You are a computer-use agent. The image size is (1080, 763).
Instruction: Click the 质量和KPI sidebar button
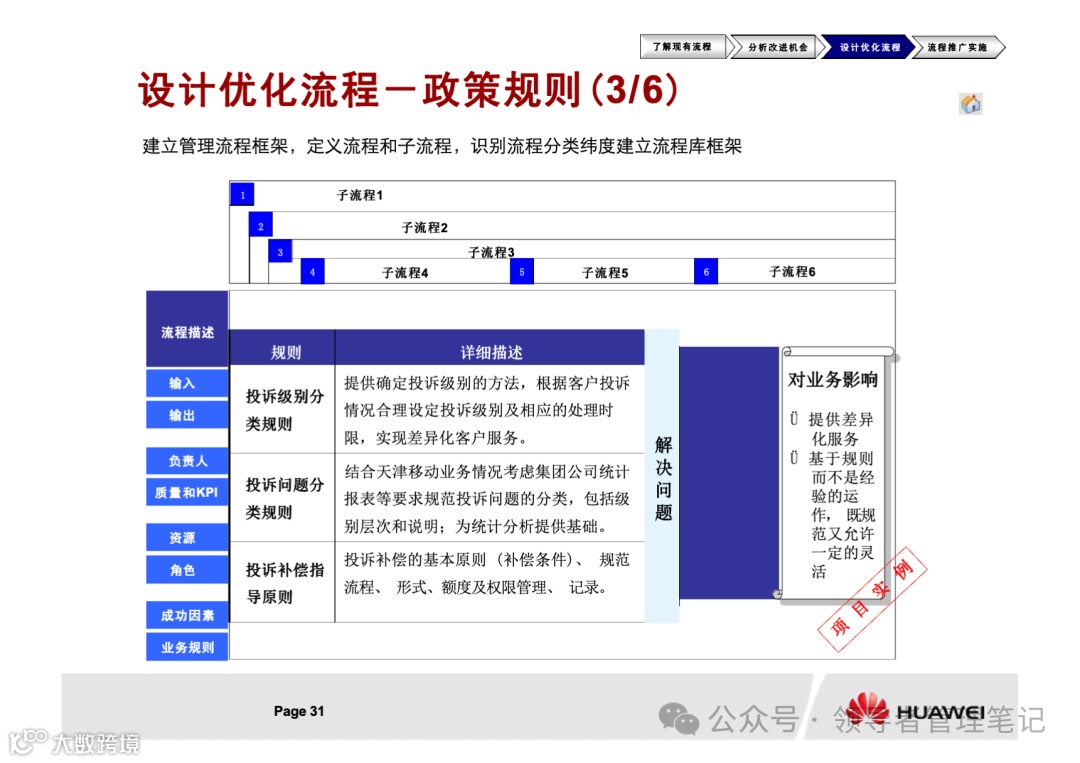click(187, 492)
